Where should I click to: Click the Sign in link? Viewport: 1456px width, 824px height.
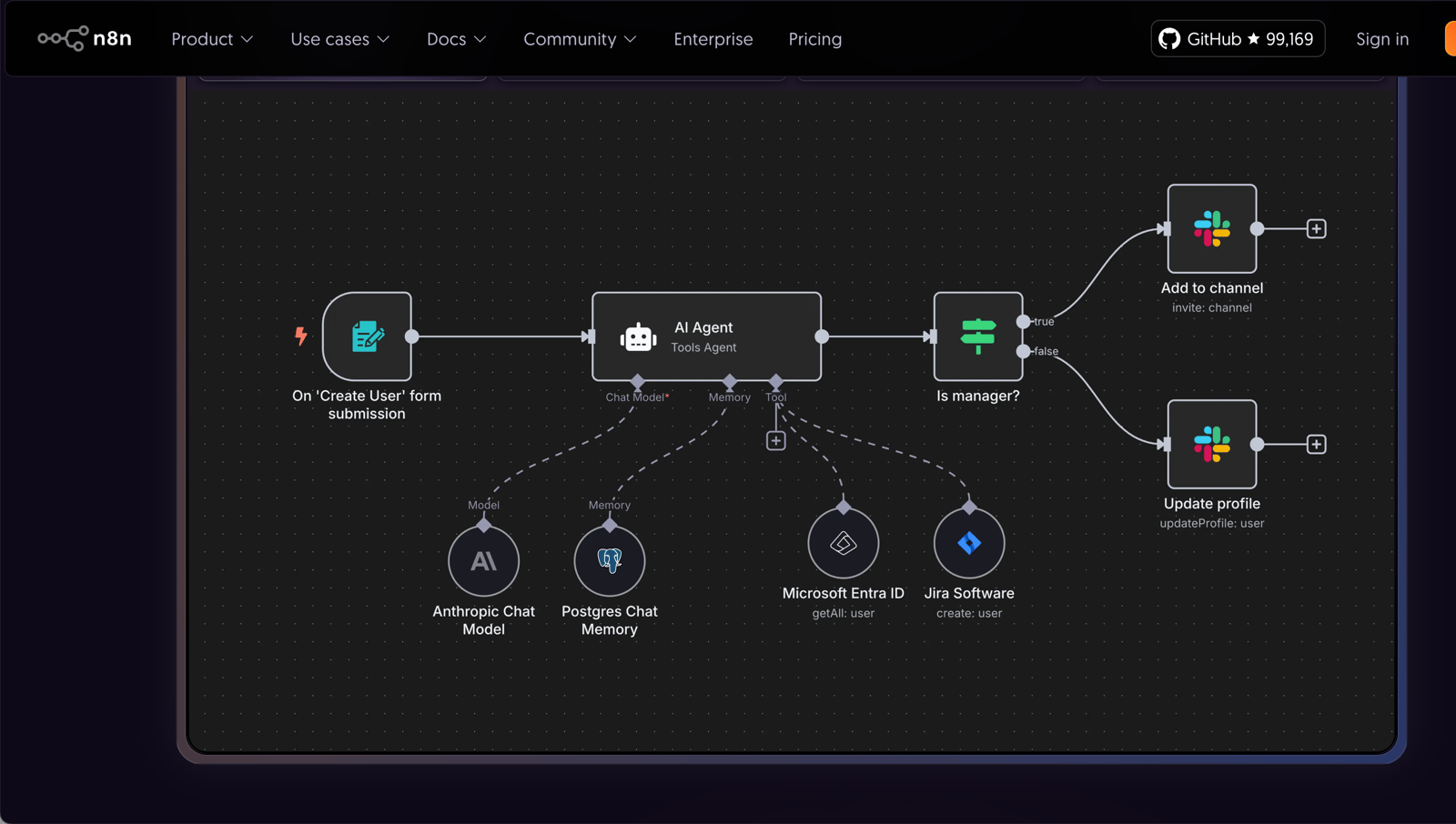(x=1382, y=39)
